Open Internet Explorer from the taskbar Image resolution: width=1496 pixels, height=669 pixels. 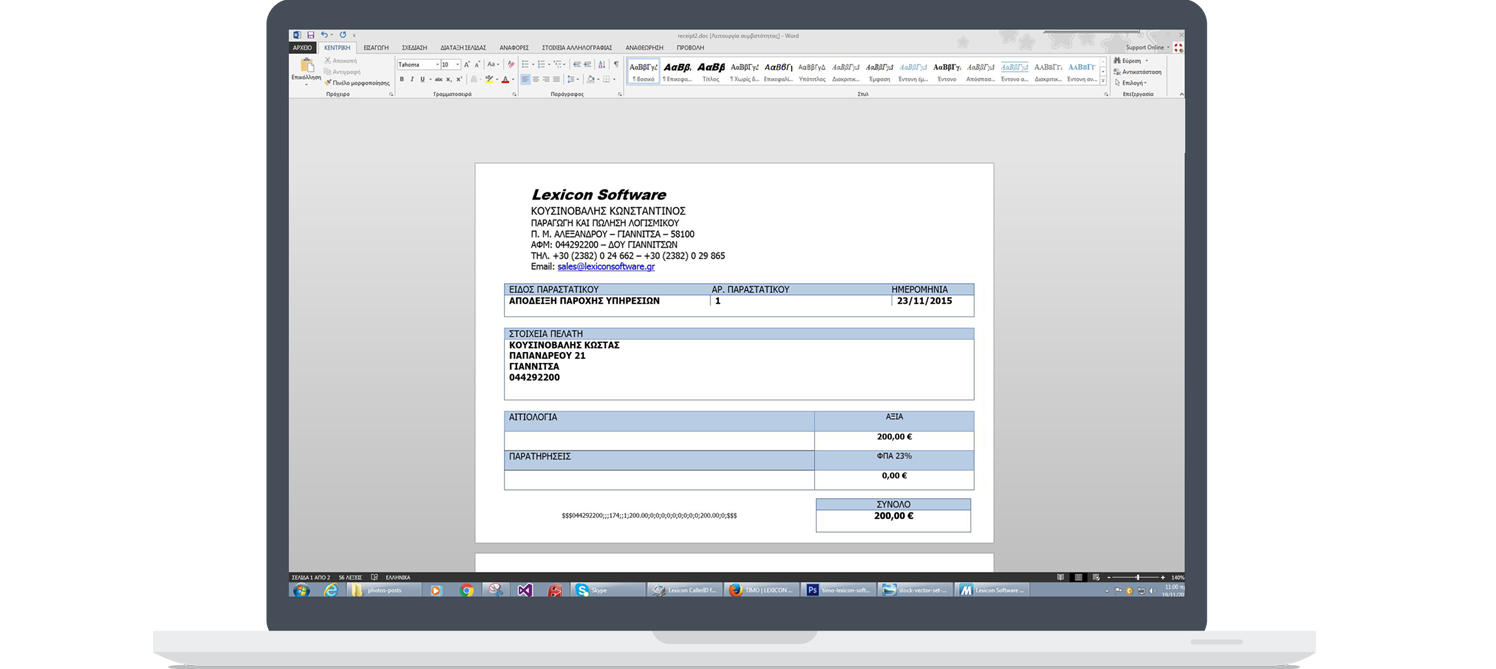(x=330, y=591)
